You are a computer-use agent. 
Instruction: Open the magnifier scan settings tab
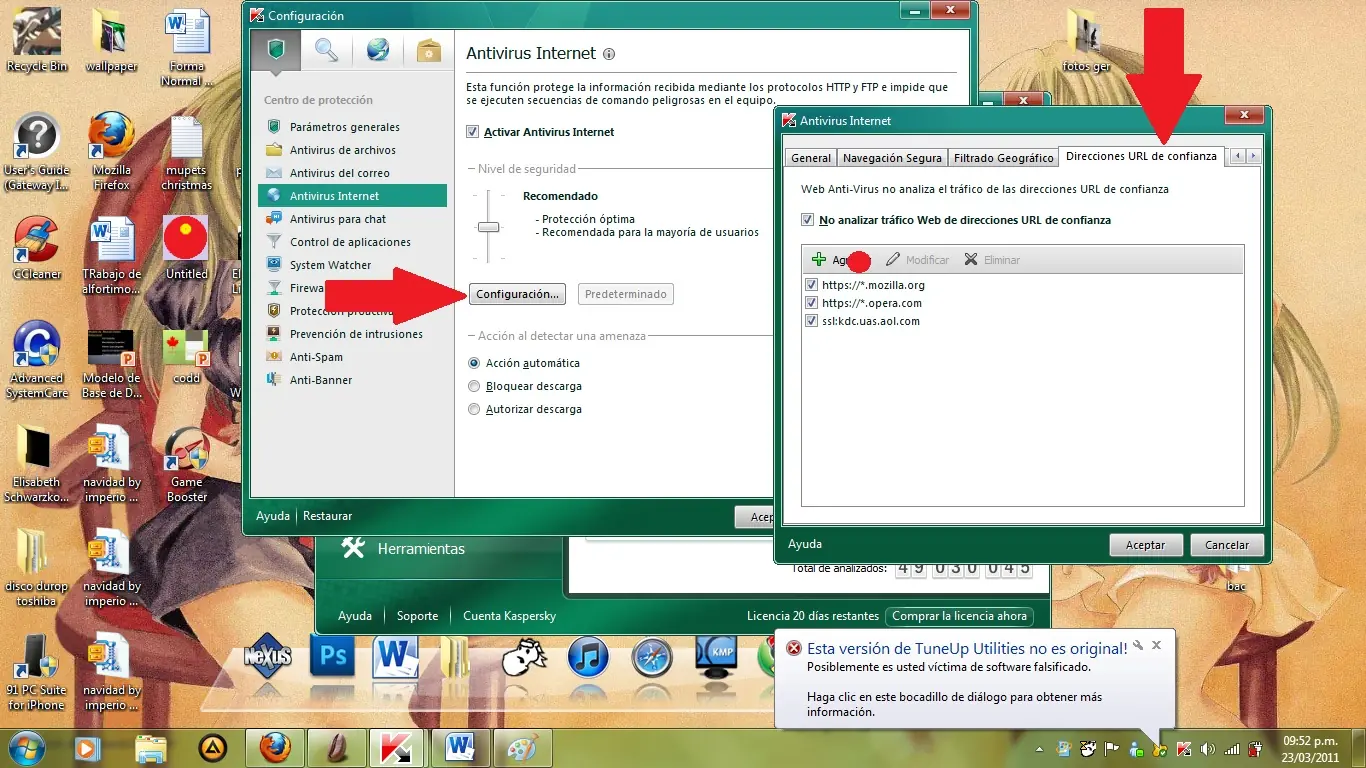(326, 50)
